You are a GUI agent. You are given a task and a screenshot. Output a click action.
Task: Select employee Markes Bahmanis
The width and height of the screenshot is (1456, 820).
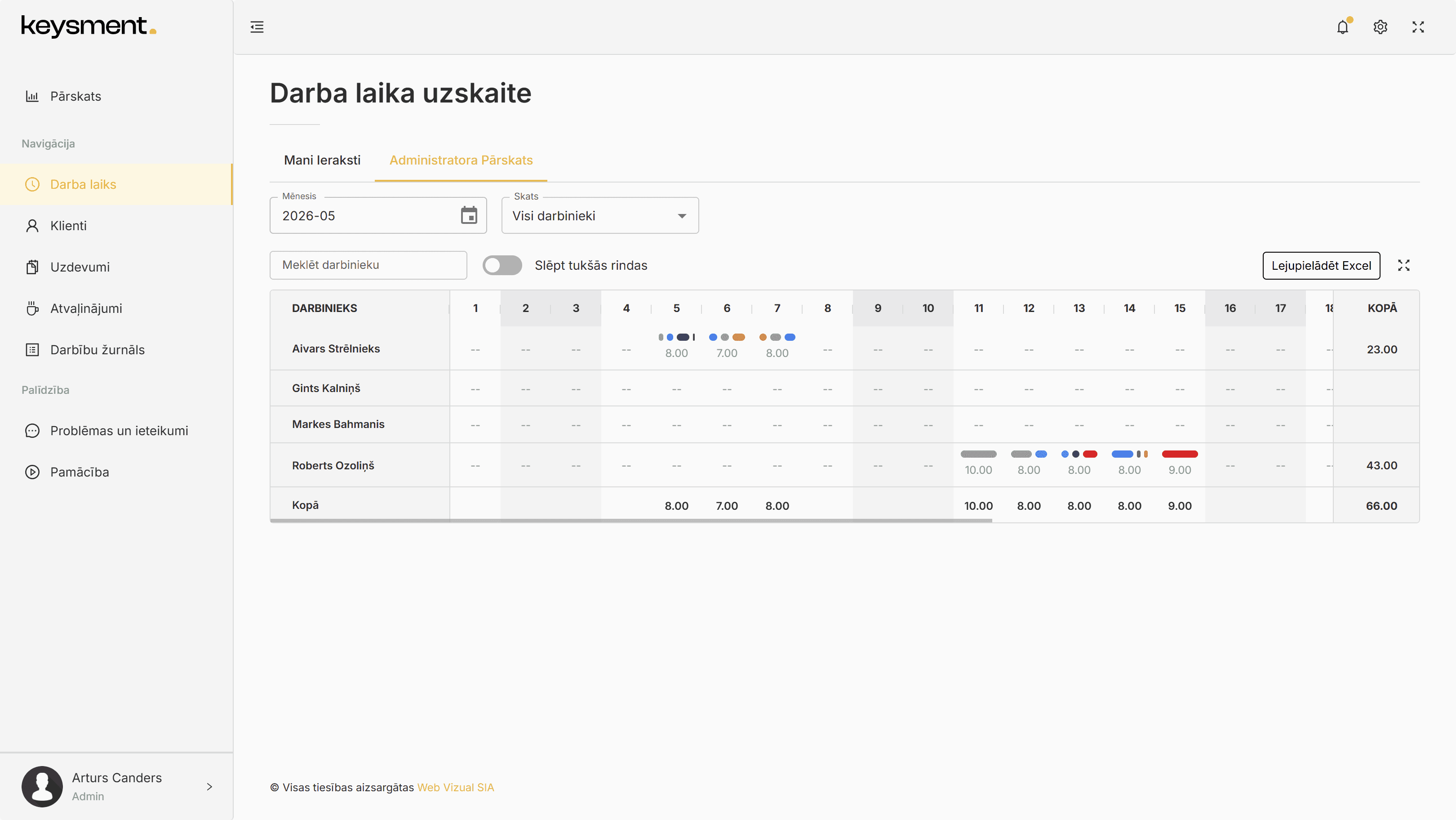click(x=338, y=424)
